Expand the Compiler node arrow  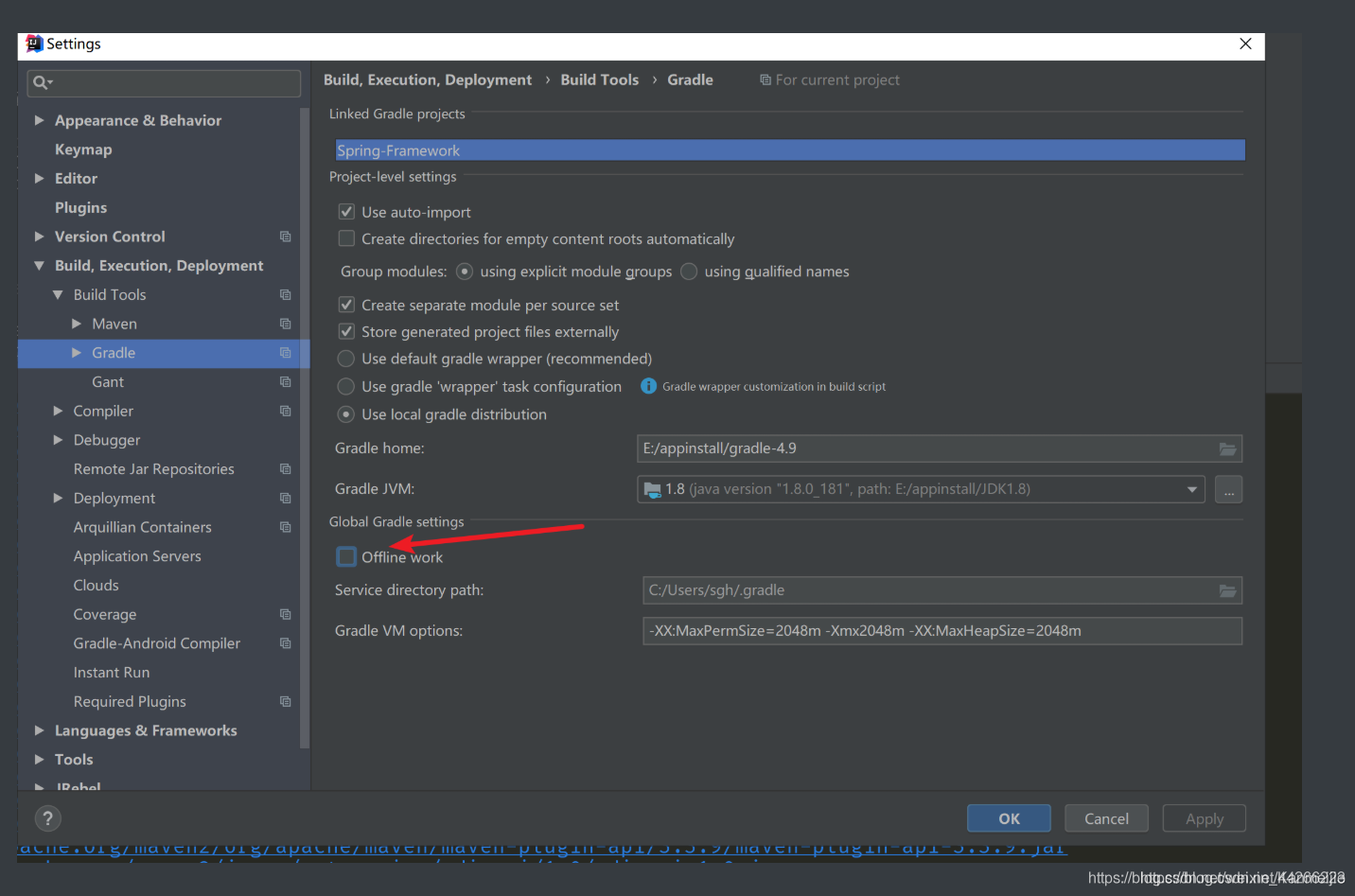click(x=58, y=411)
